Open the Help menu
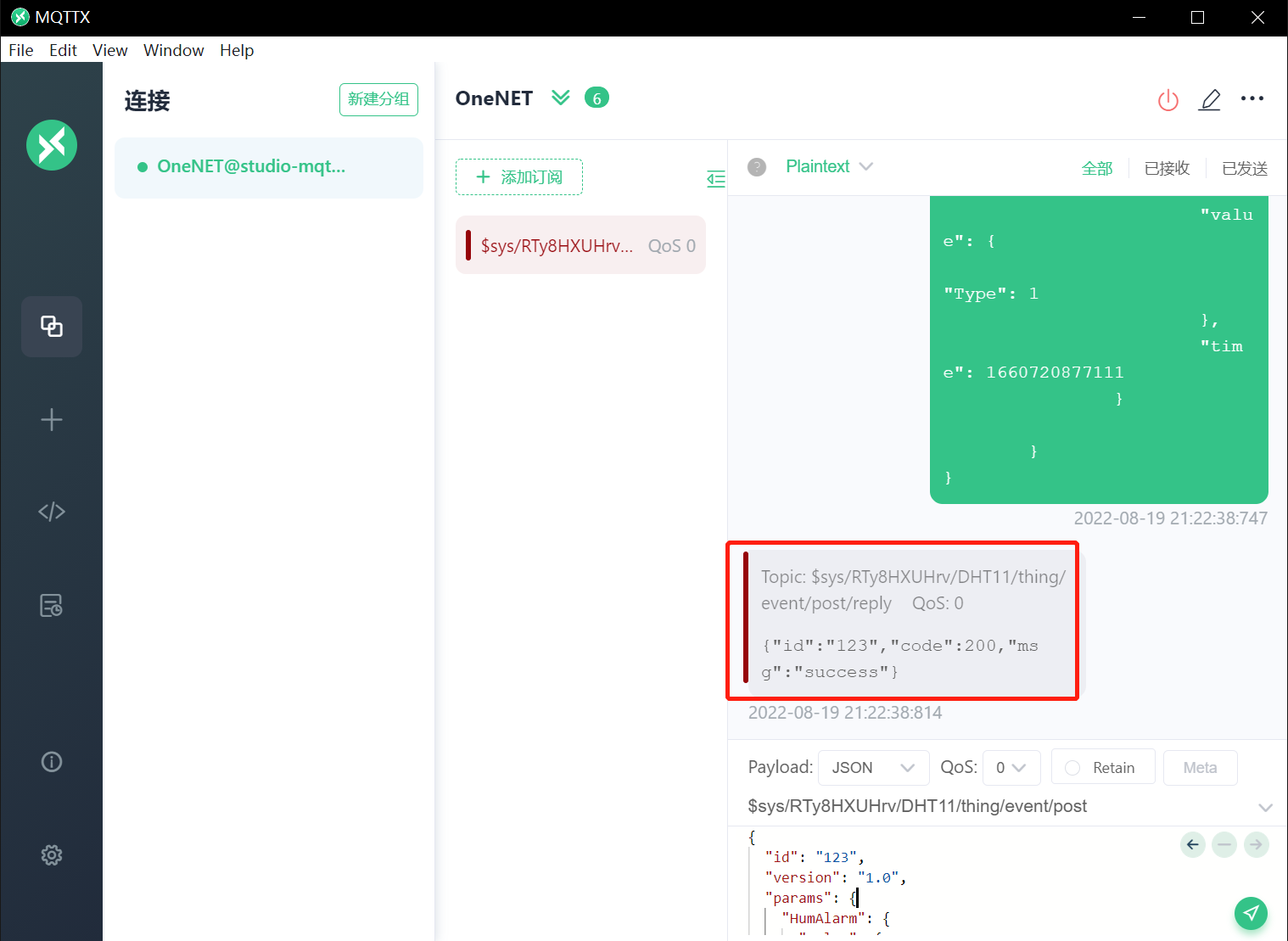 [237, 50]
